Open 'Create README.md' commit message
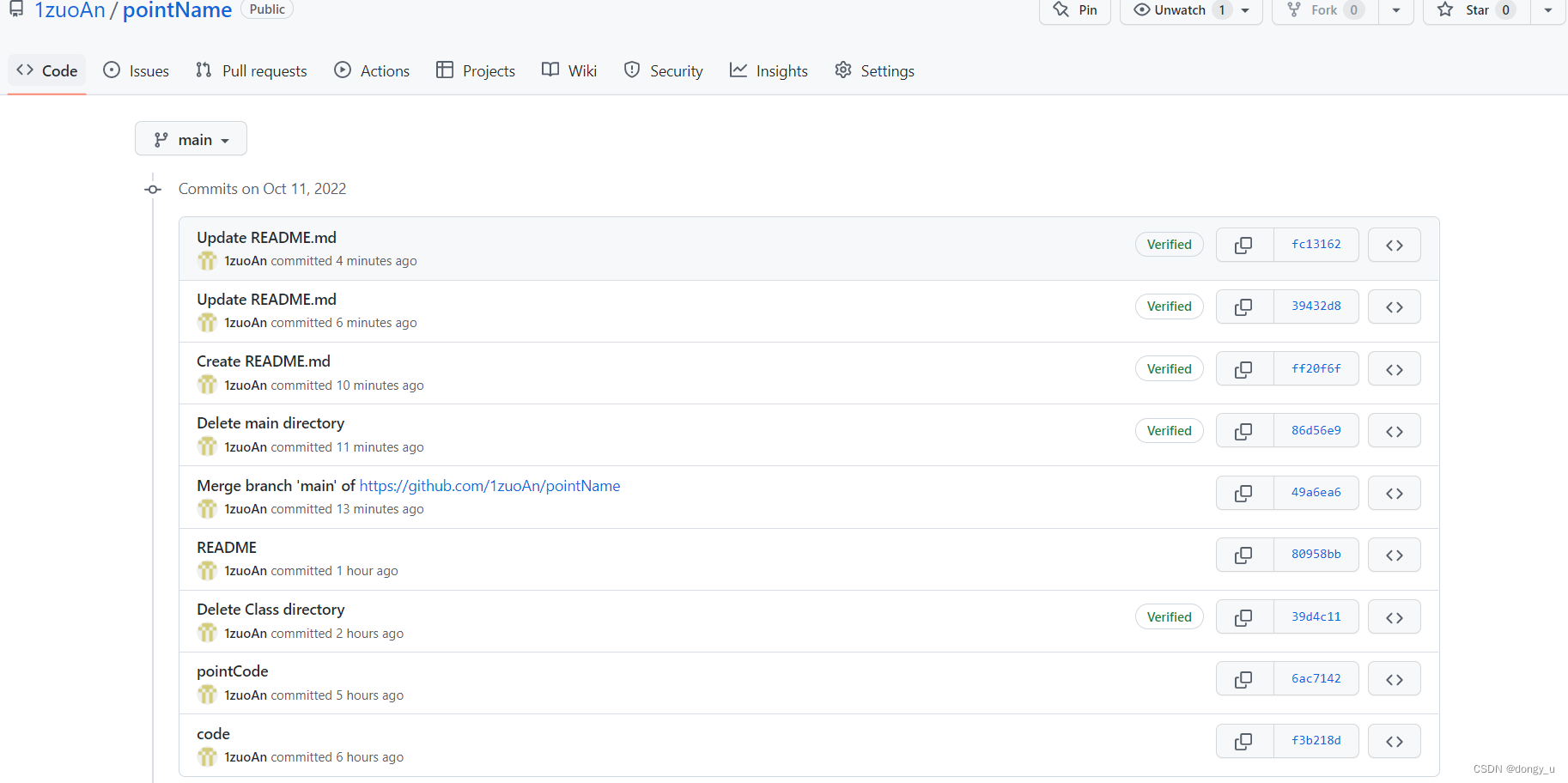The width and height of the screenshot is (1568, 783). pos(264,361)
